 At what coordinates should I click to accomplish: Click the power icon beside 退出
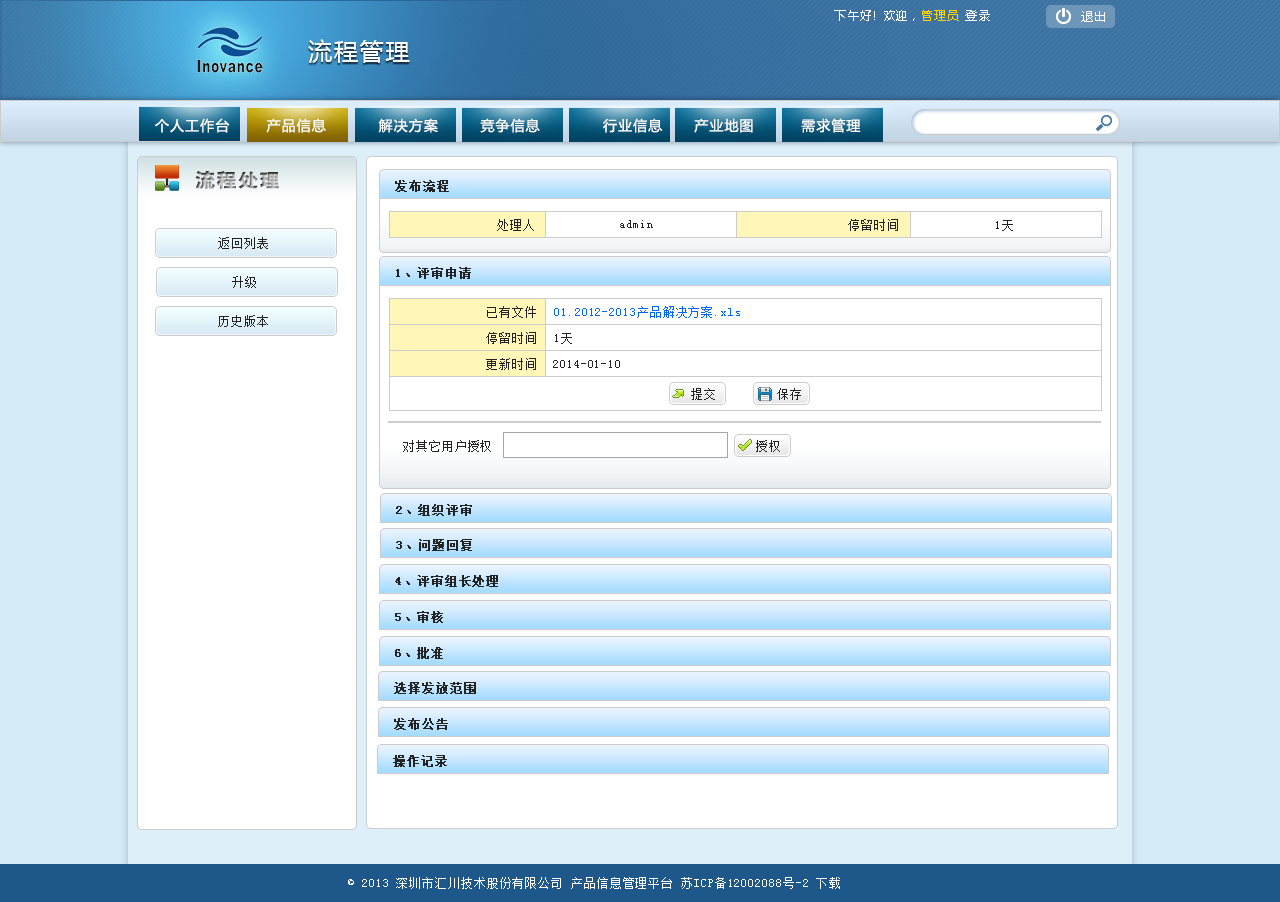coord(1063,16)
